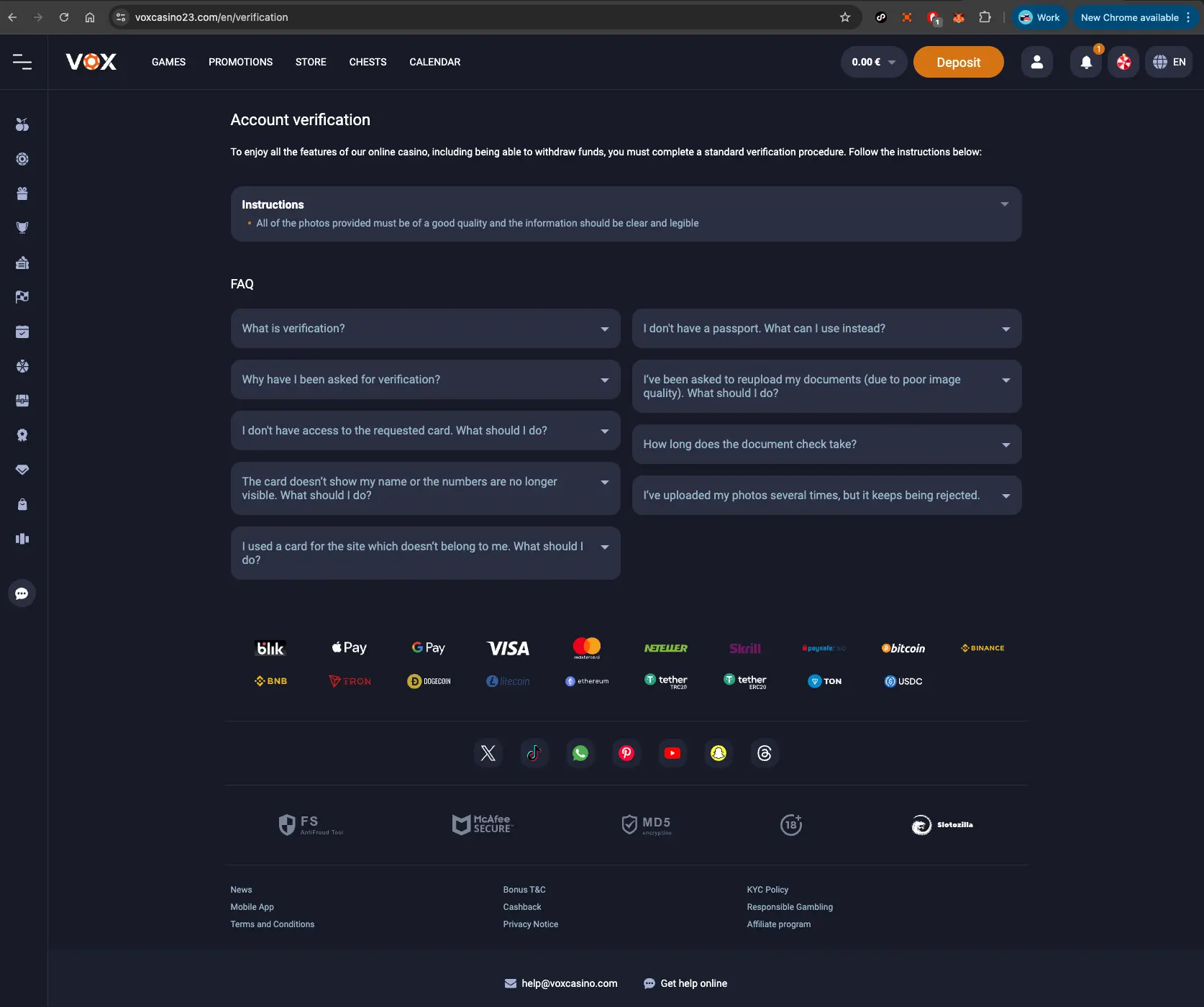Email help@voxcasino.com
The image size is (1204, 1007).
click(x=561, y=983)
